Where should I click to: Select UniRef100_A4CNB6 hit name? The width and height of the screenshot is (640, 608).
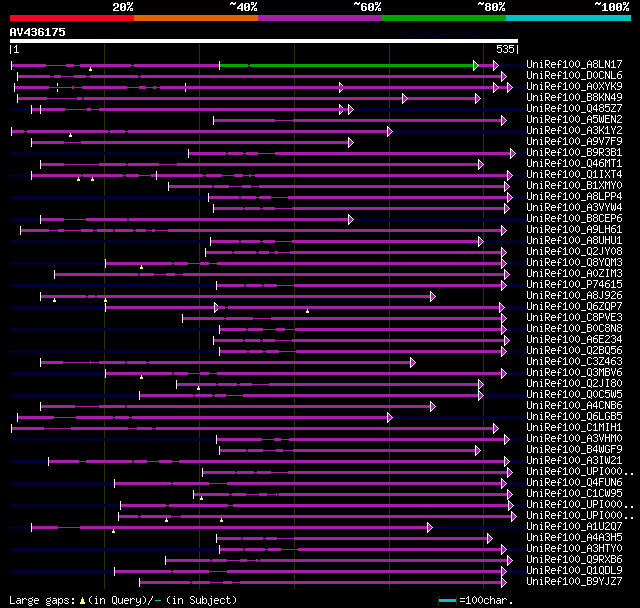pos(574,406)
